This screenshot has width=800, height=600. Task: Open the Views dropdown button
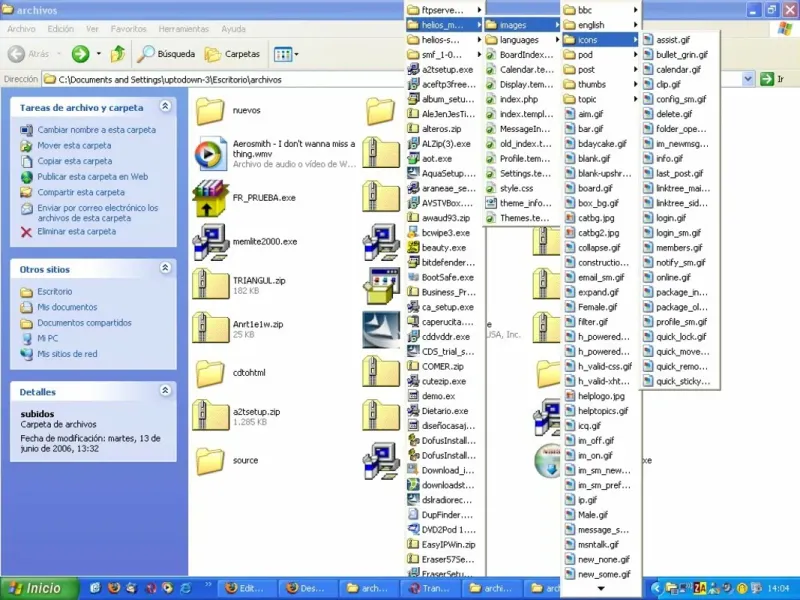tap(286, 54)
